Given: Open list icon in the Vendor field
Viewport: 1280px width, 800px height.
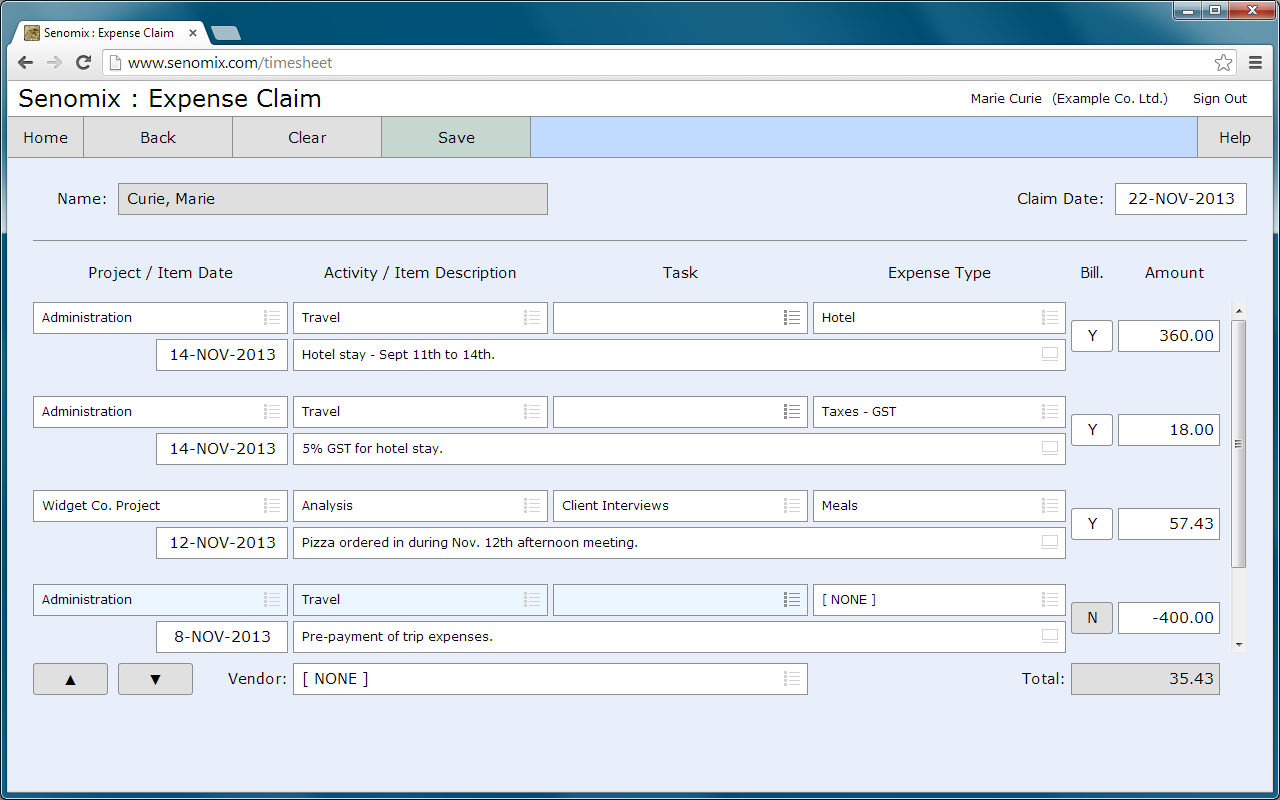Looking at the screenshot, I should point(792,678).
